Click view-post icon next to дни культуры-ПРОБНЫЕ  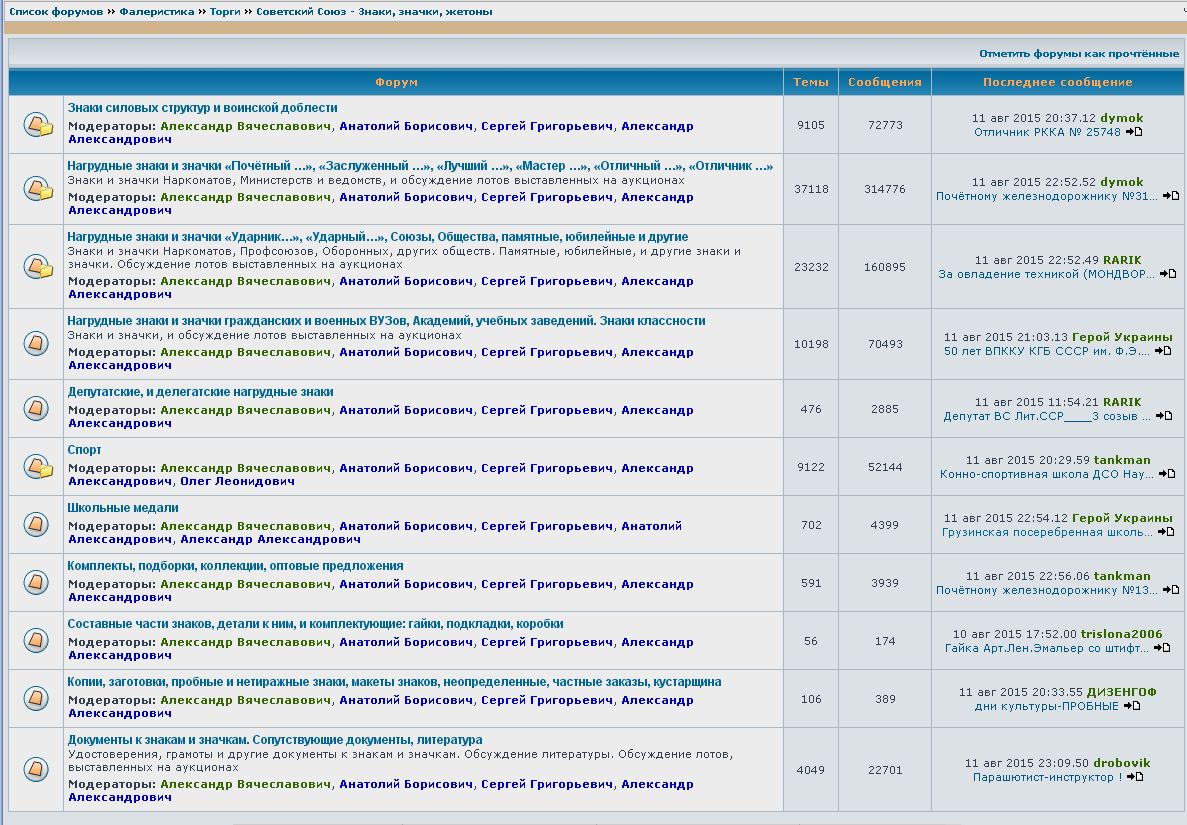pyautogui.click(x=1131, y=706)
